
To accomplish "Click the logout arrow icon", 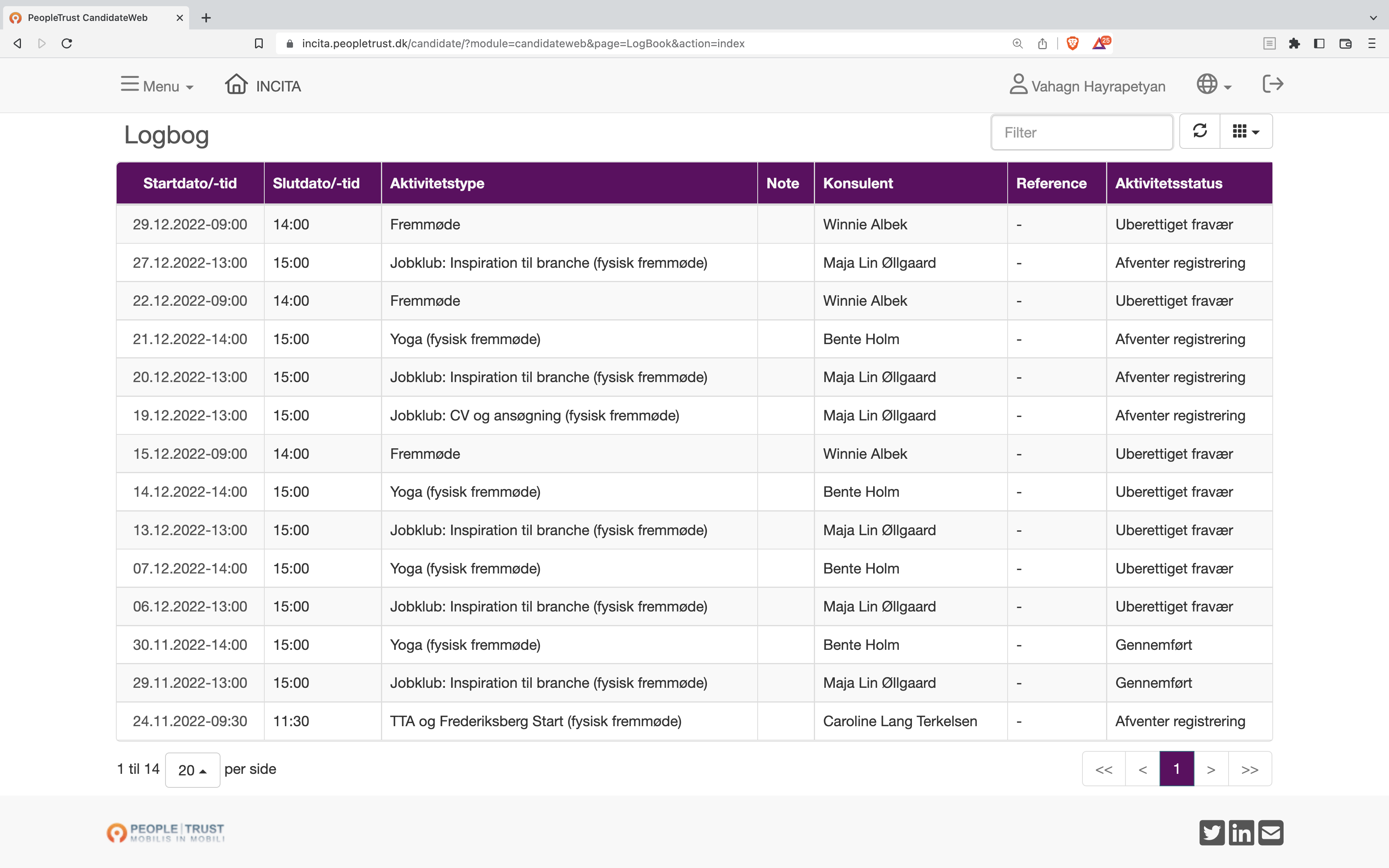I will click(x=1272, y=84).
